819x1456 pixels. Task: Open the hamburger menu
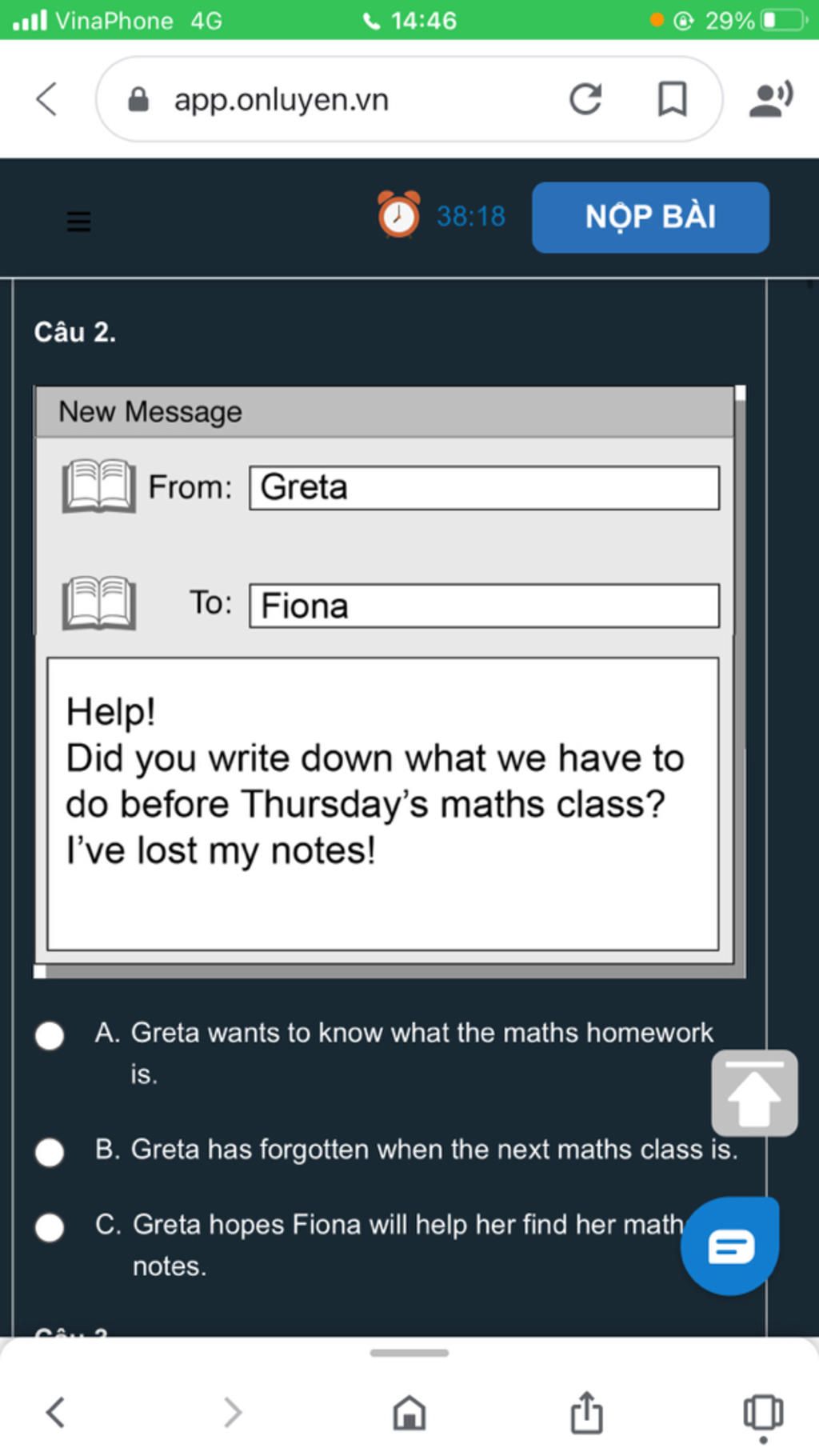click(78, 221)
